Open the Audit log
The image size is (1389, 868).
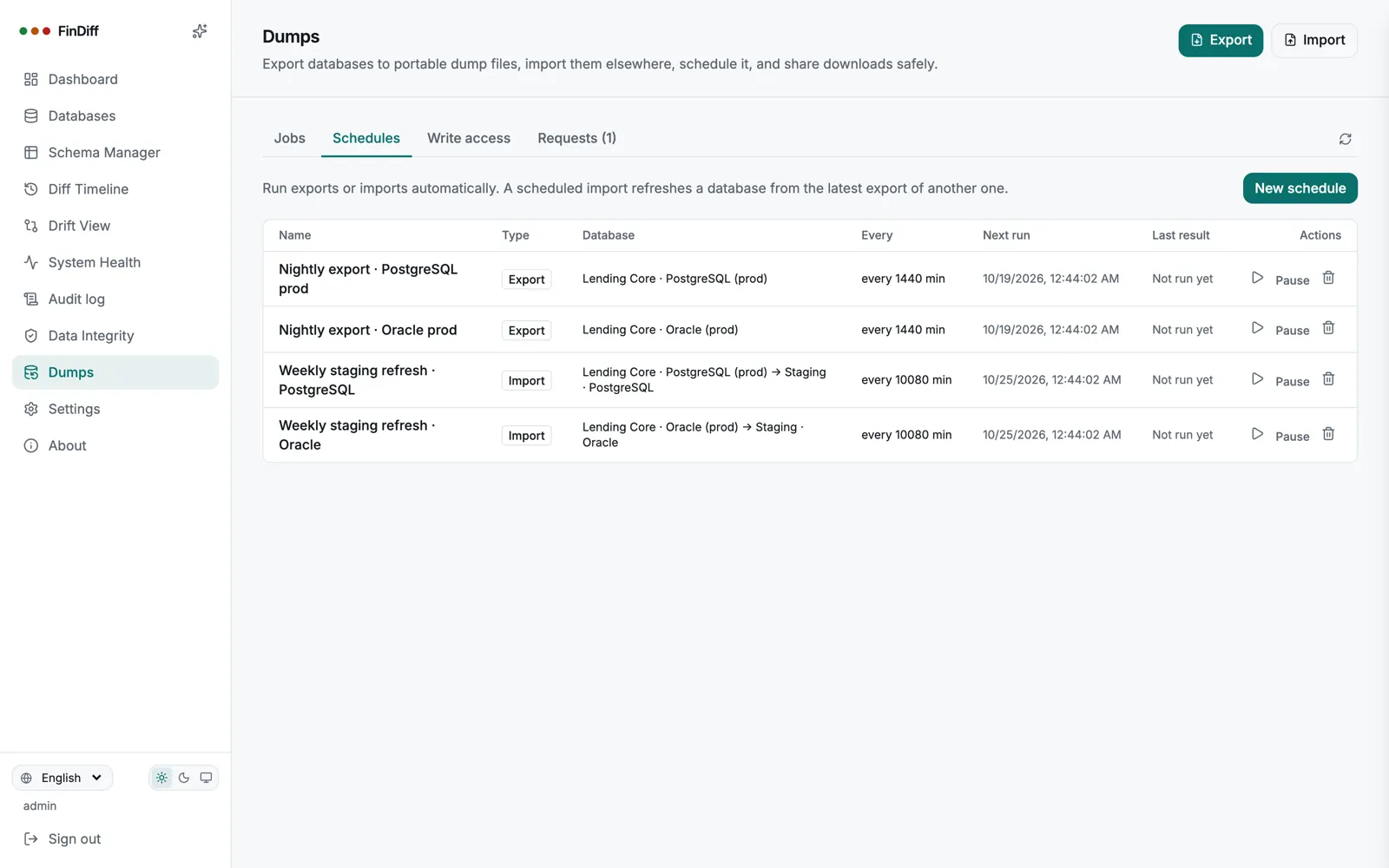point(115,299)
